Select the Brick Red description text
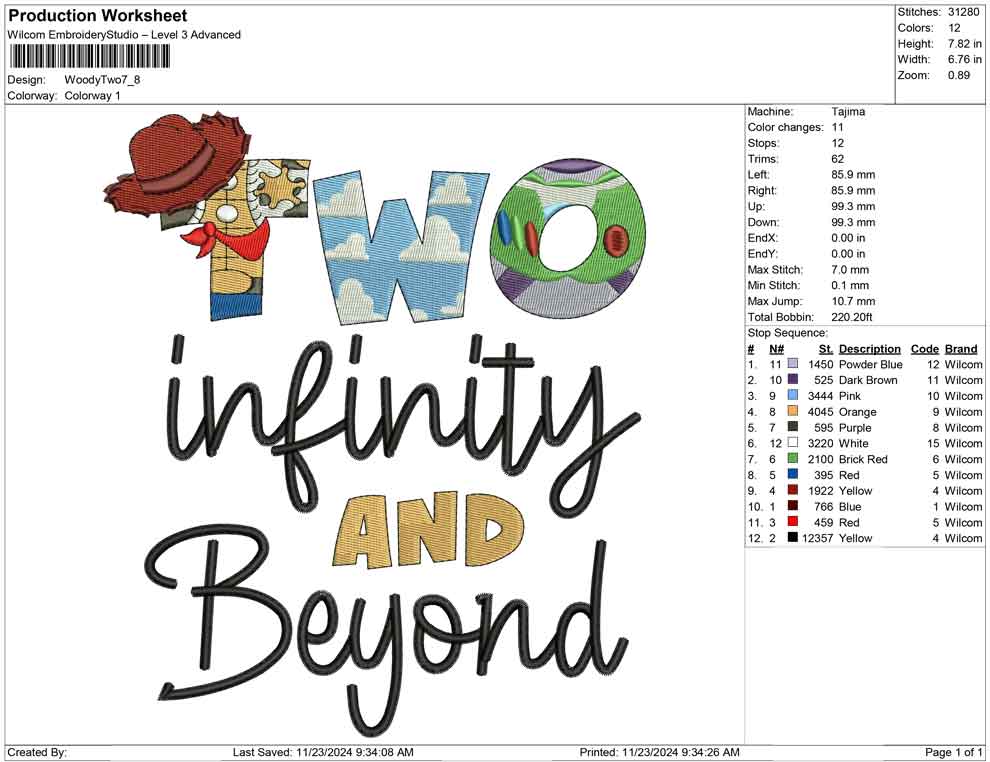Viewport: 990px width, 762px height. [863, 459]
